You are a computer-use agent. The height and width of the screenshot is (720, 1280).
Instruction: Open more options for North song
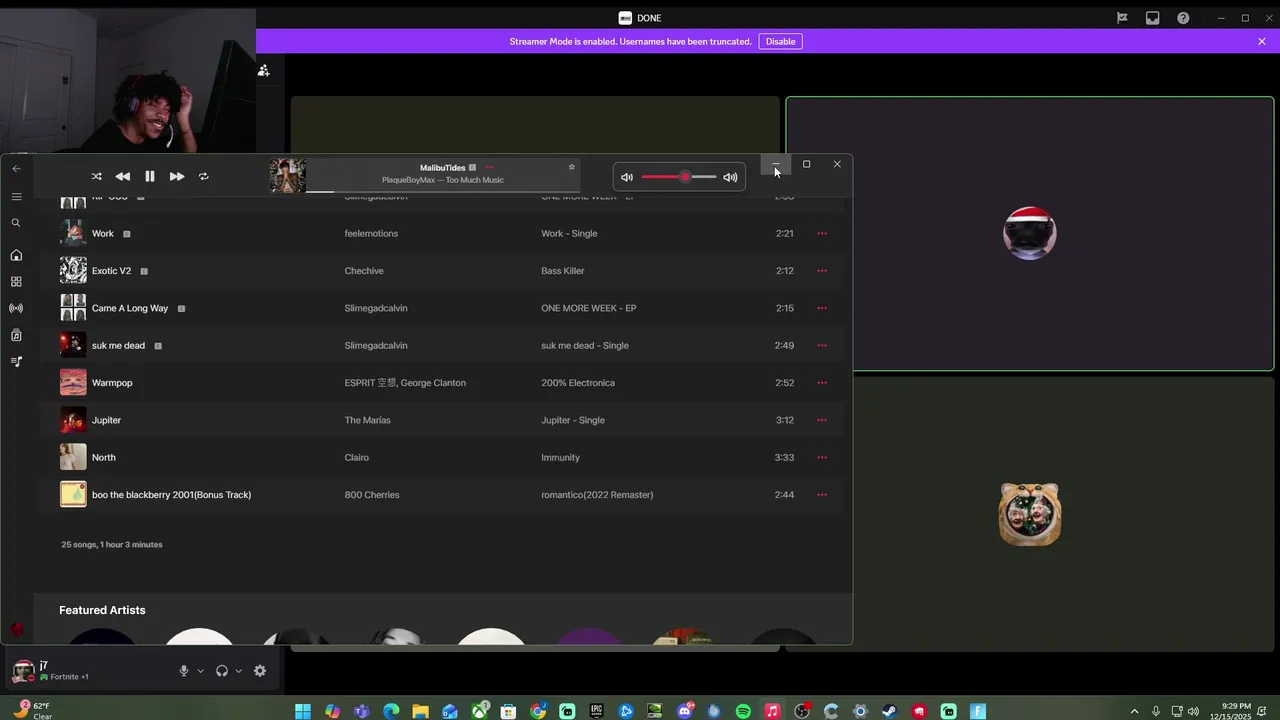click(822, 457)
